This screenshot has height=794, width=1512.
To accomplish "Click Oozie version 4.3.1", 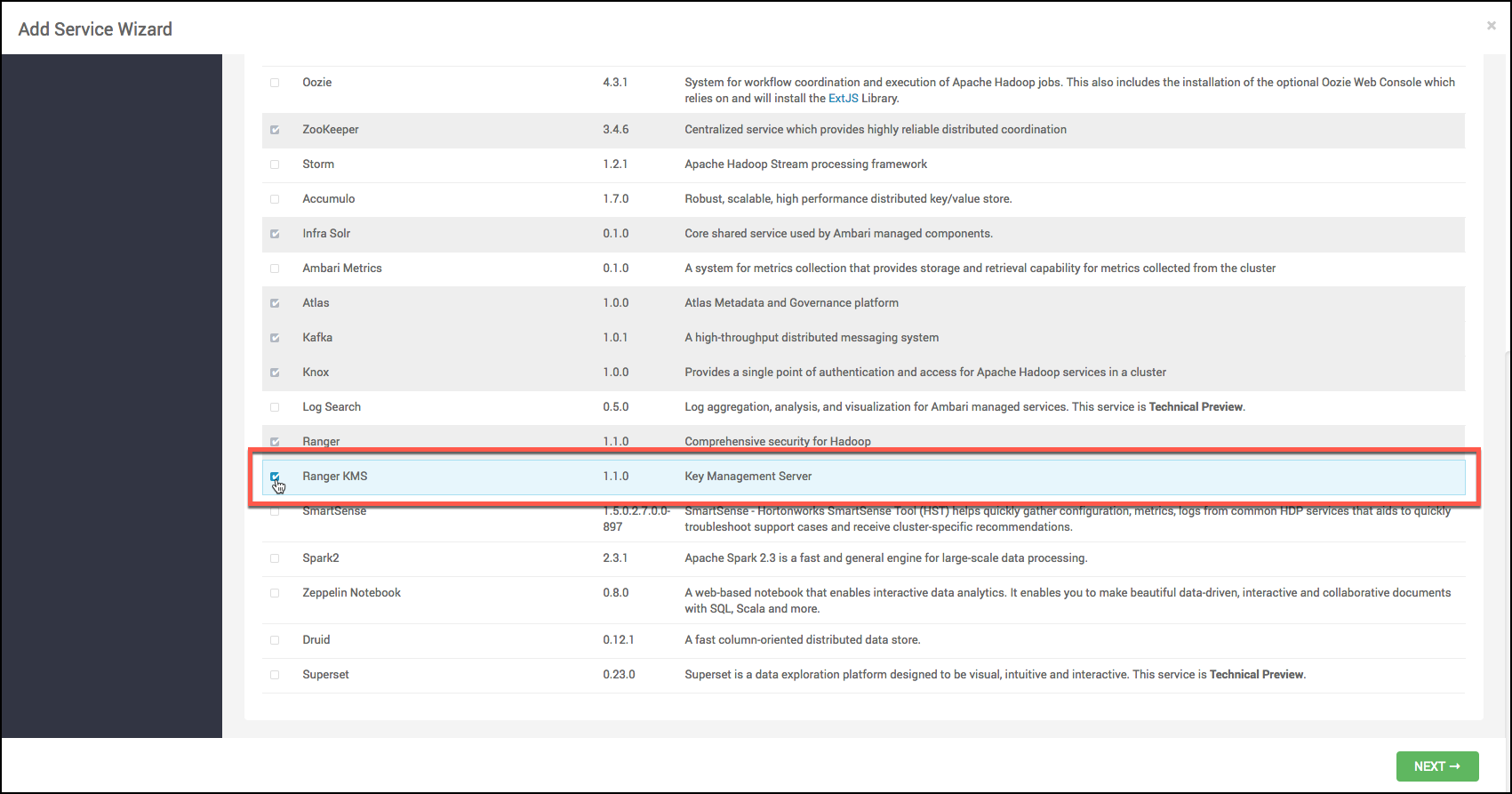I will pyautogui.click(x=615, y=82).
